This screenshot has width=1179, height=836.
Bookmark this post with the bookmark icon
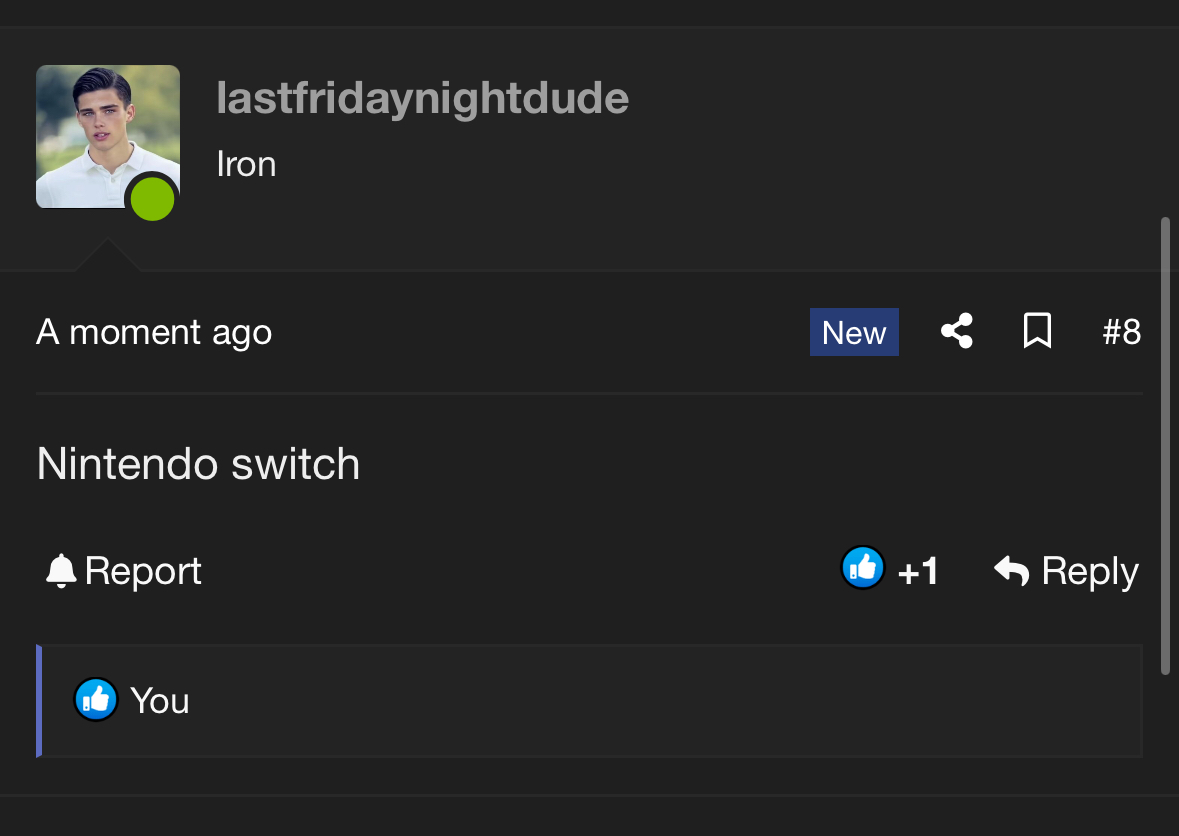pyautogui.click(x=1037, y=332)
